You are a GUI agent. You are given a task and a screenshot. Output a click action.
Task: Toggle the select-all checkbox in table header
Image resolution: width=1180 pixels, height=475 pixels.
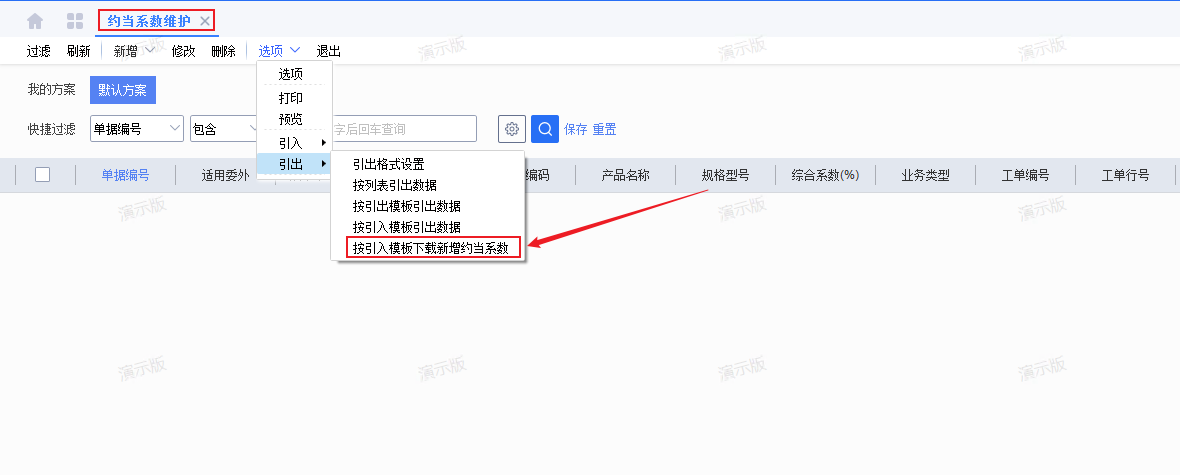pos(42,175)
